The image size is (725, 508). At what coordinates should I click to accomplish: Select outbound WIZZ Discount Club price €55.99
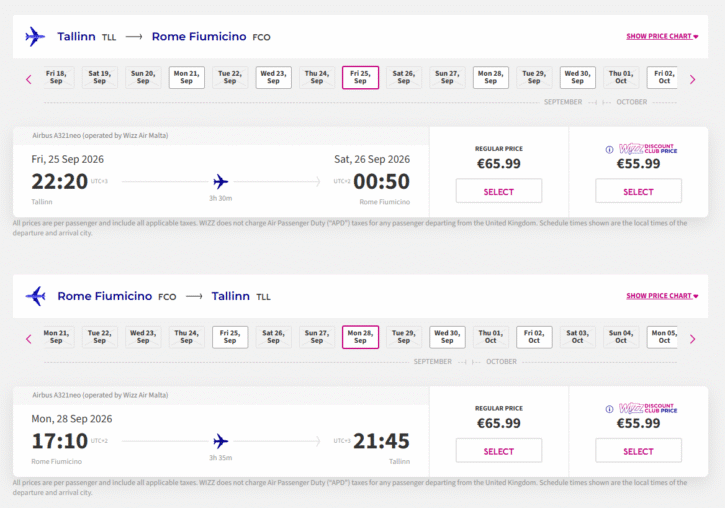(x=638, y=191)
